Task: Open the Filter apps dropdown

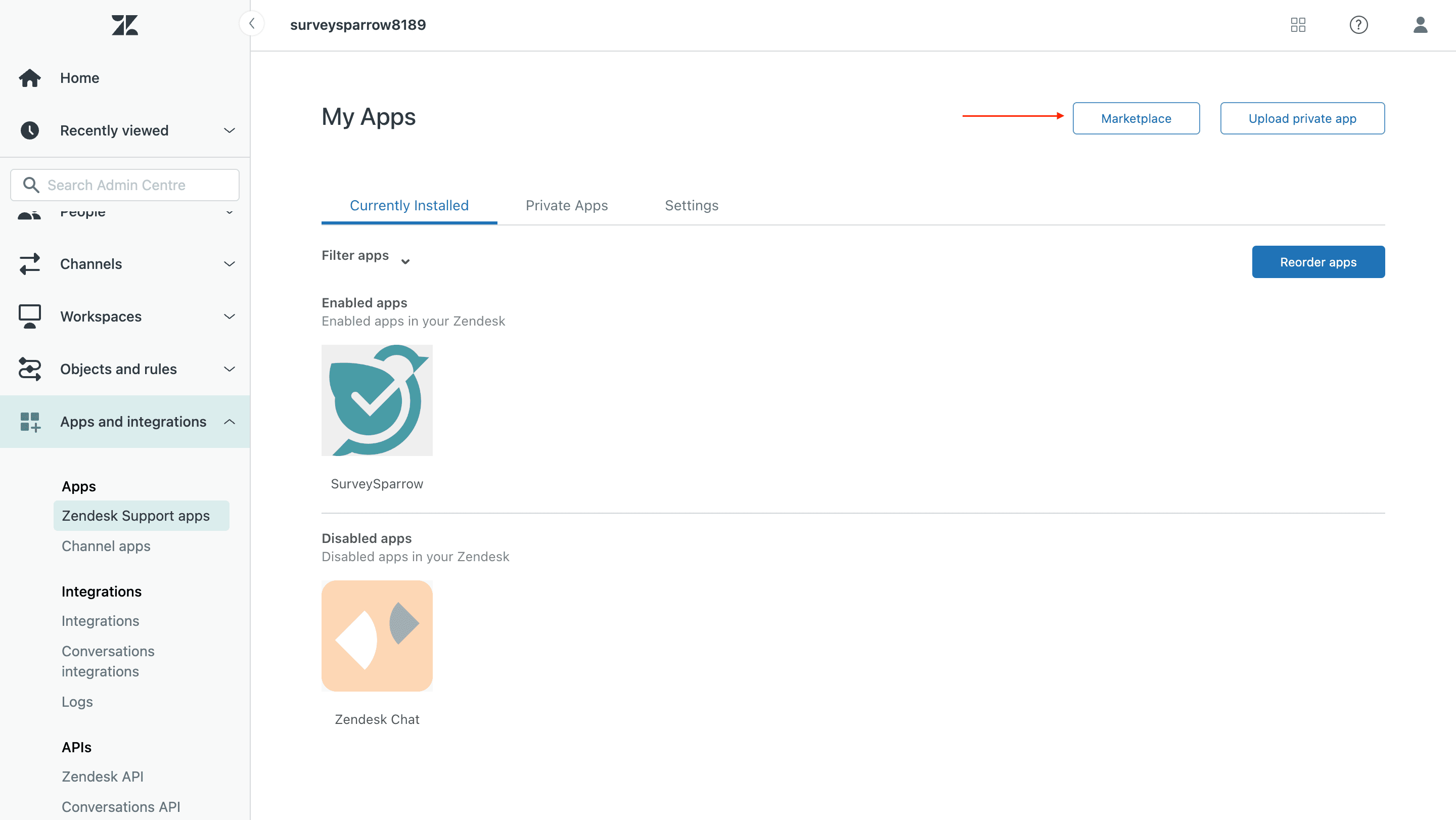Action: pos(365,256)
